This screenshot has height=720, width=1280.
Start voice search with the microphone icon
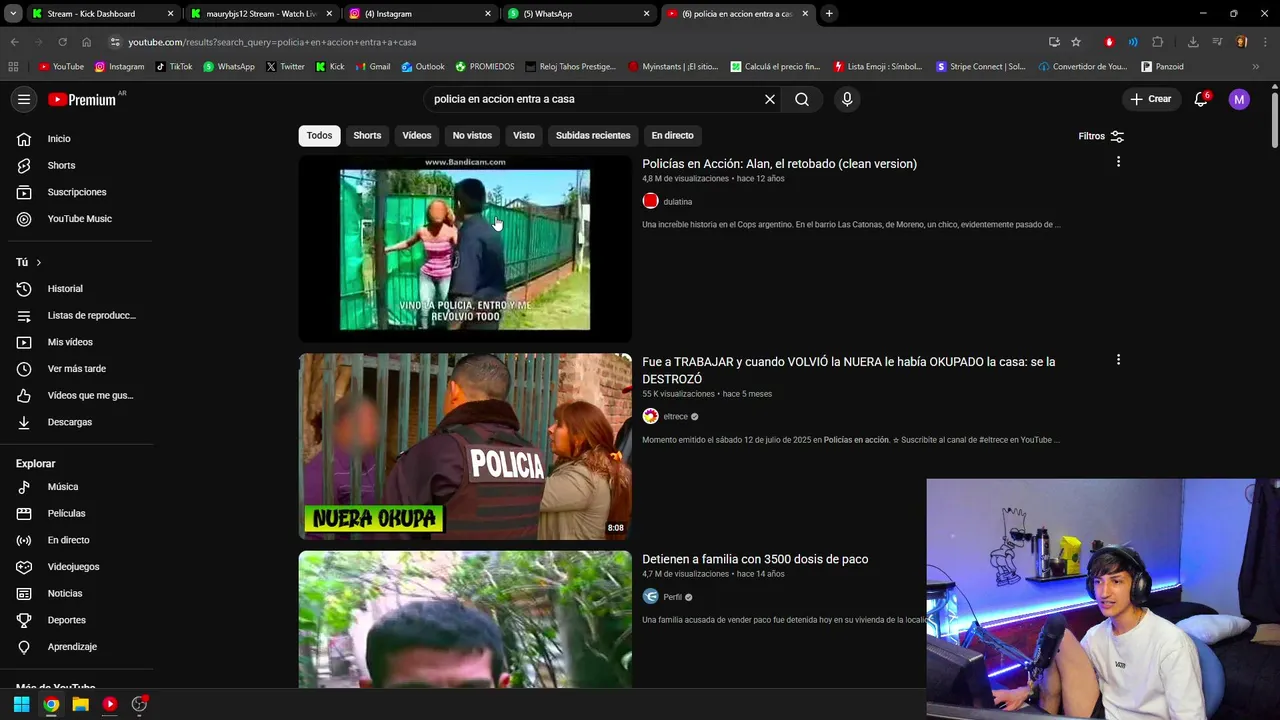pyautogui.click(x=847, y=99)
